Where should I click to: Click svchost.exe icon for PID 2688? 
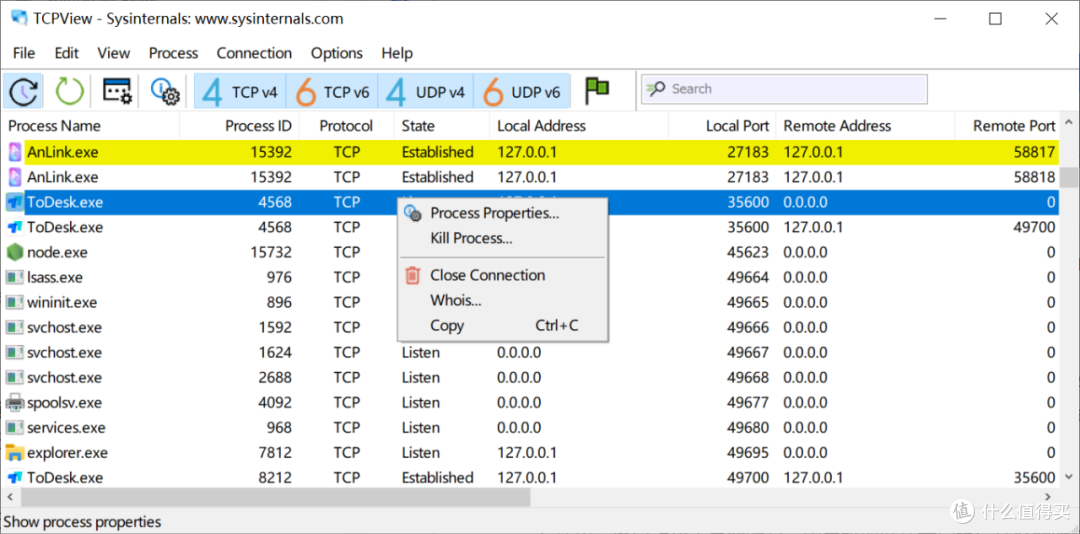14,378
